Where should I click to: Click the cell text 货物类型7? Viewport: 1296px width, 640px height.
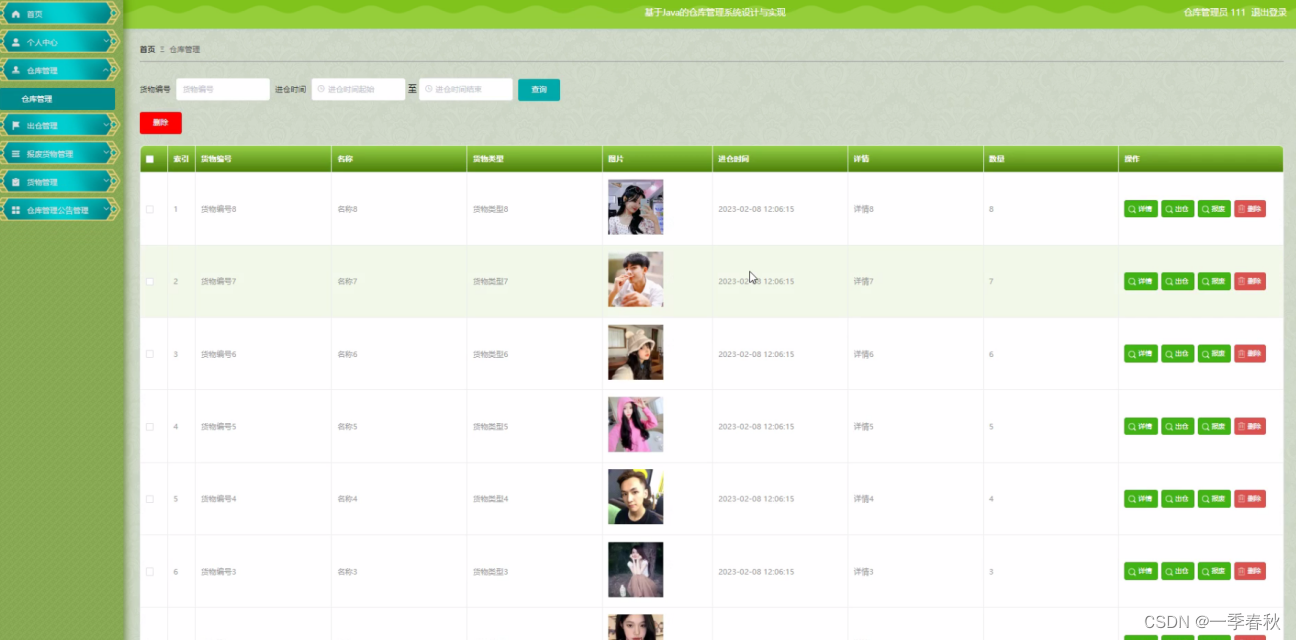point(491,282)
